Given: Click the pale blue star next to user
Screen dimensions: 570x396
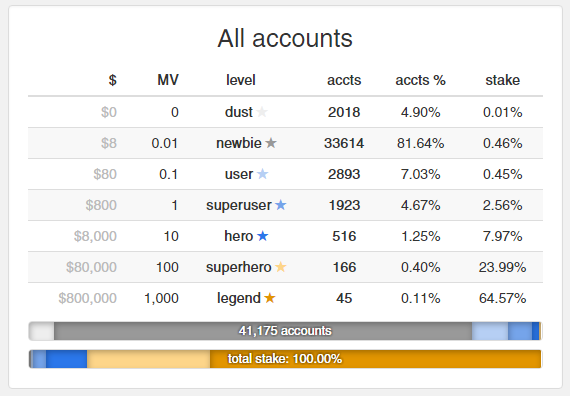Looking at the screenshot, I should 262,174.
